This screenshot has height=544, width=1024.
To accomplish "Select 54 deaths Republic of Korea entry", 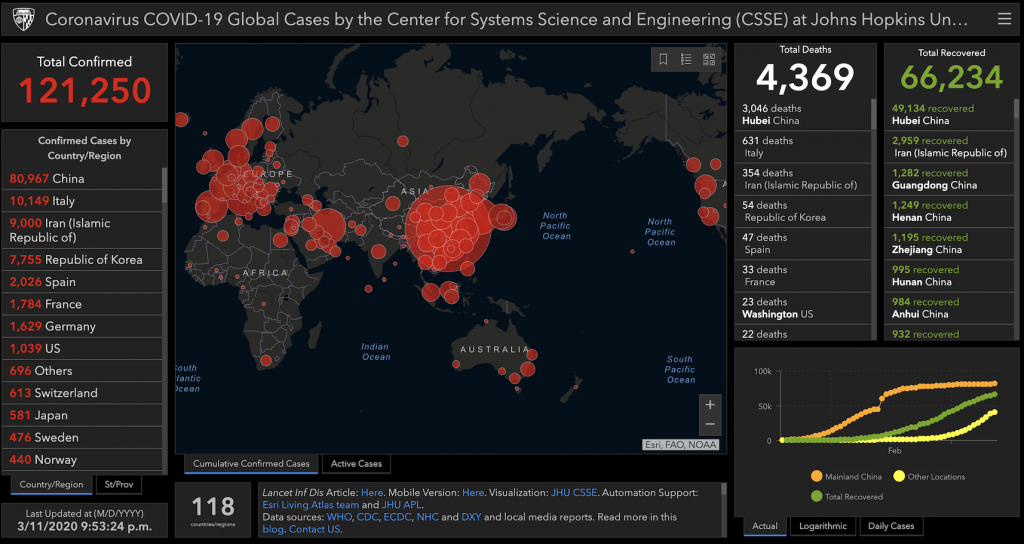I will click(803, 211).
